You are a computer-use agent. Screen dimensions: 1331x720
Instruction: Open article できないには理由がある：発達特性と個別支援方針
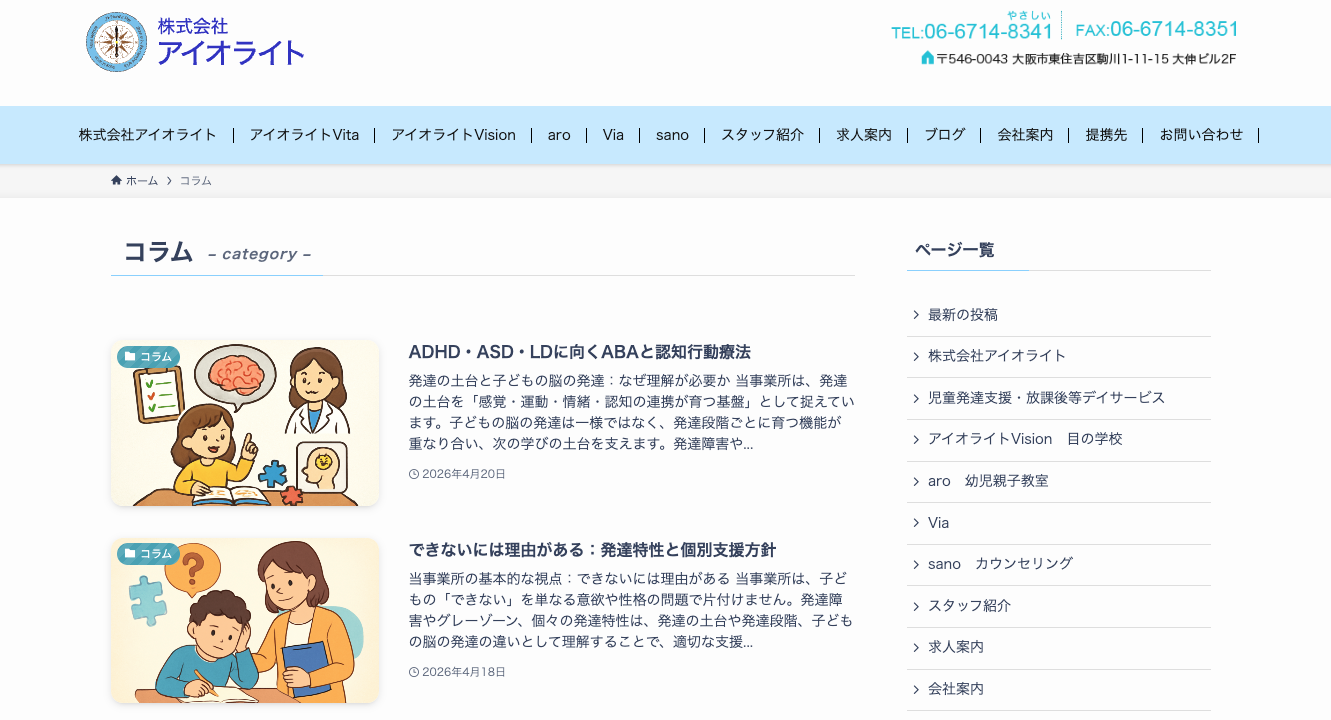click(x=592, y=550)
